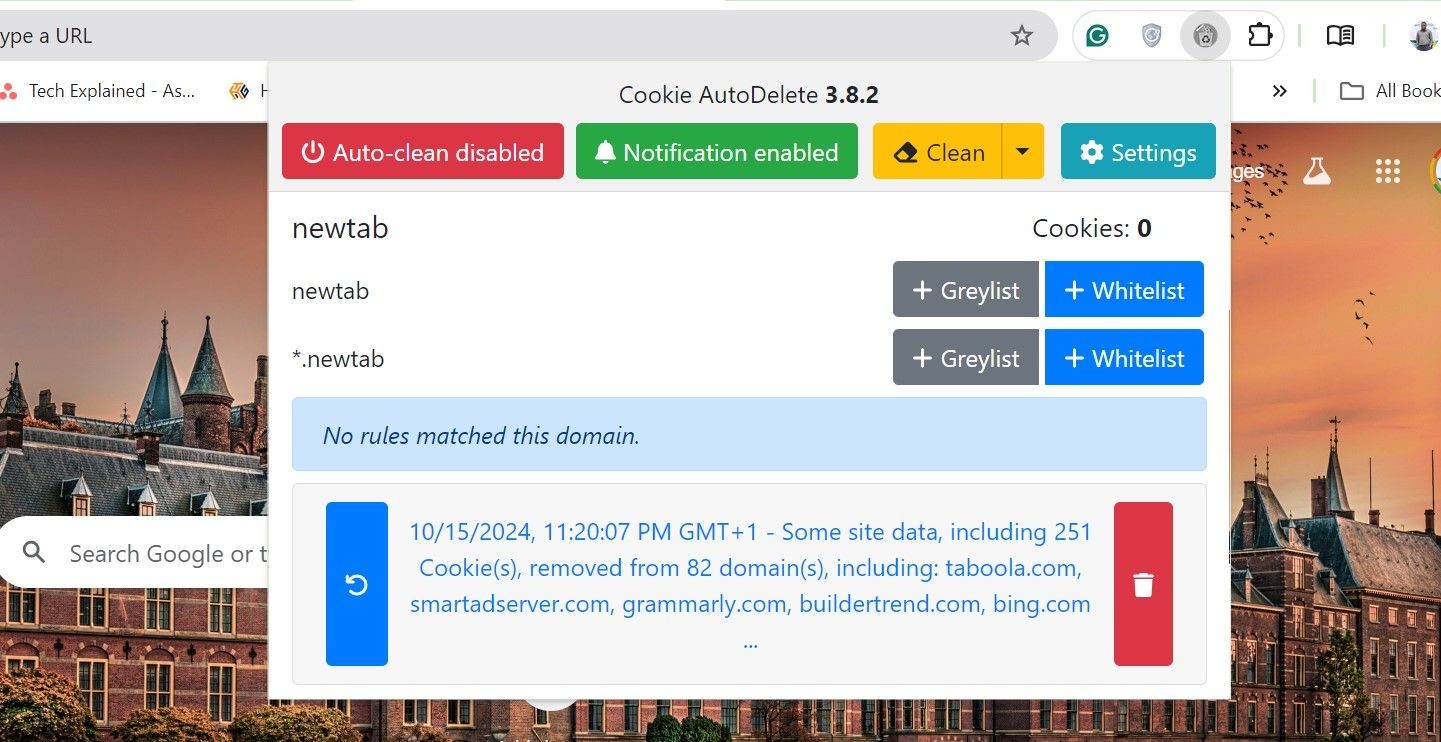Open the Labs flask icon

[1317, 171]
